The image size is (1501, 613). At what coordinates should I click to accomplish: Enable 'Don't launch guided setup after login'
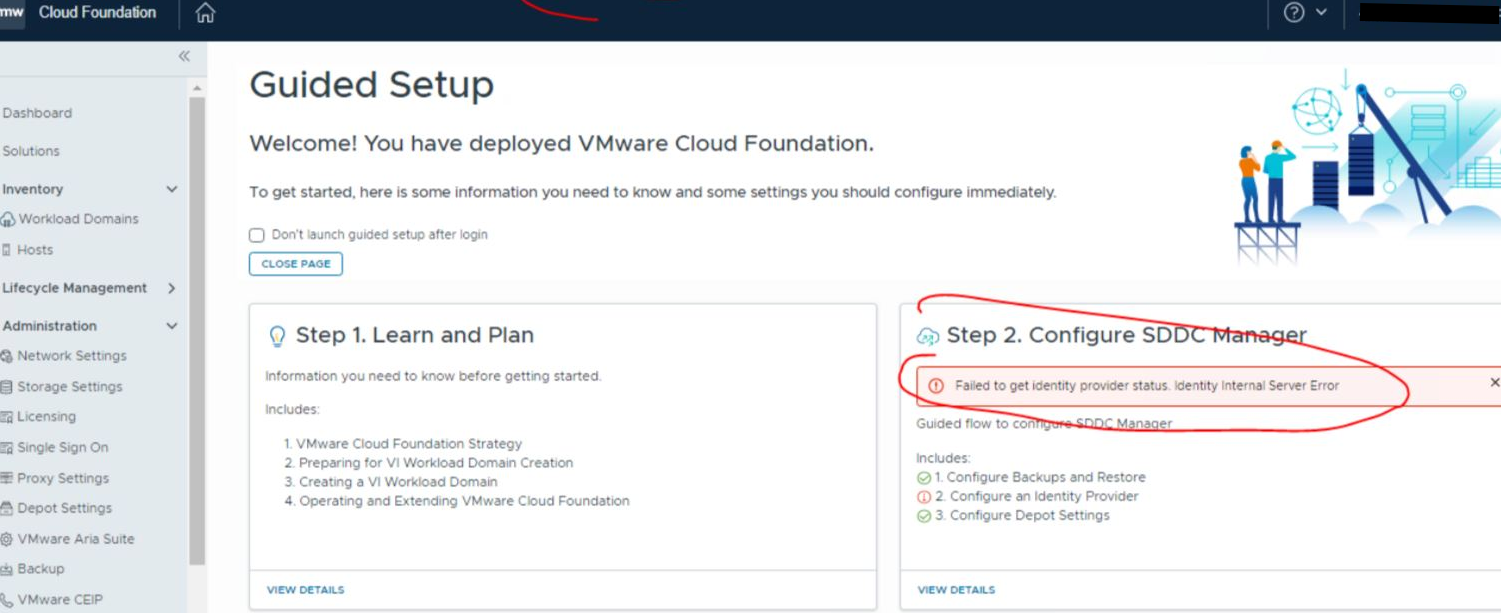[257, 235]
